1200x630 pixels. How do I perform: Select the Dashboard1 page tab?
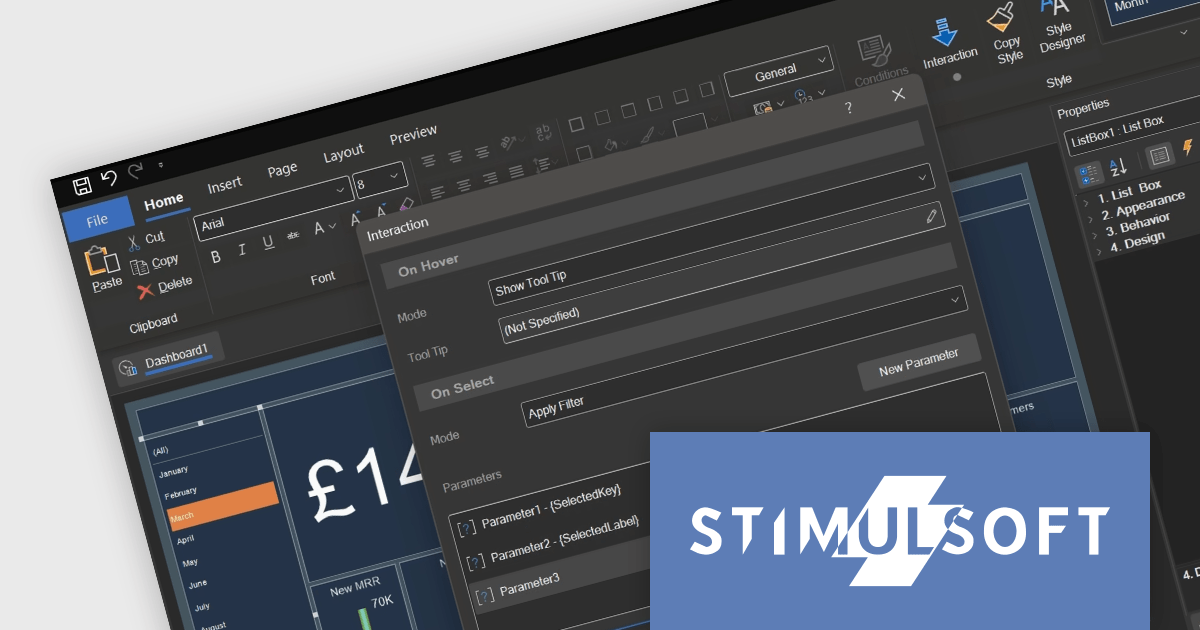point(168,357)
